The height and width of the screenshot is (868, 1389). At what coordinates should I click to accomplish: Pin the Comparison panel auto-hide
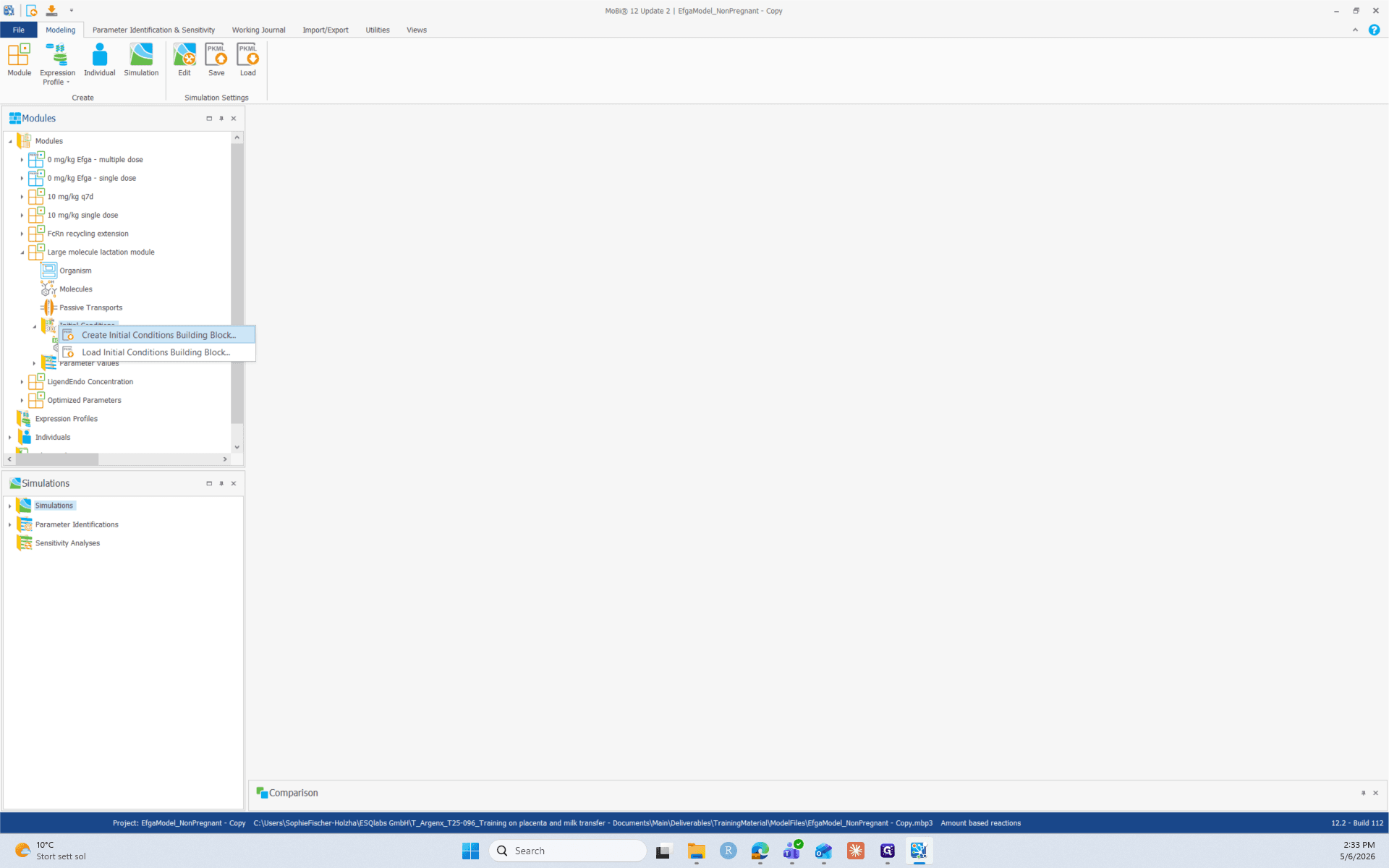pos(1363,793)
